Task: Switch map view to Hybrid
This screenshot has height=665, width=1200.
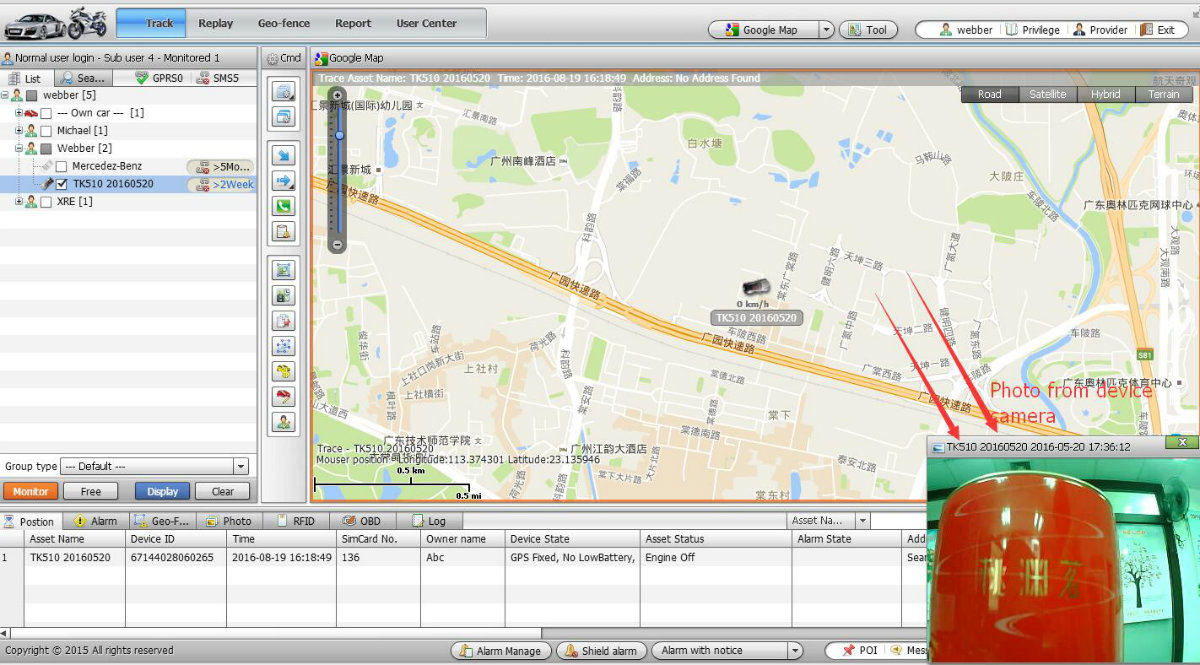Action: (x=1106, y=94)
